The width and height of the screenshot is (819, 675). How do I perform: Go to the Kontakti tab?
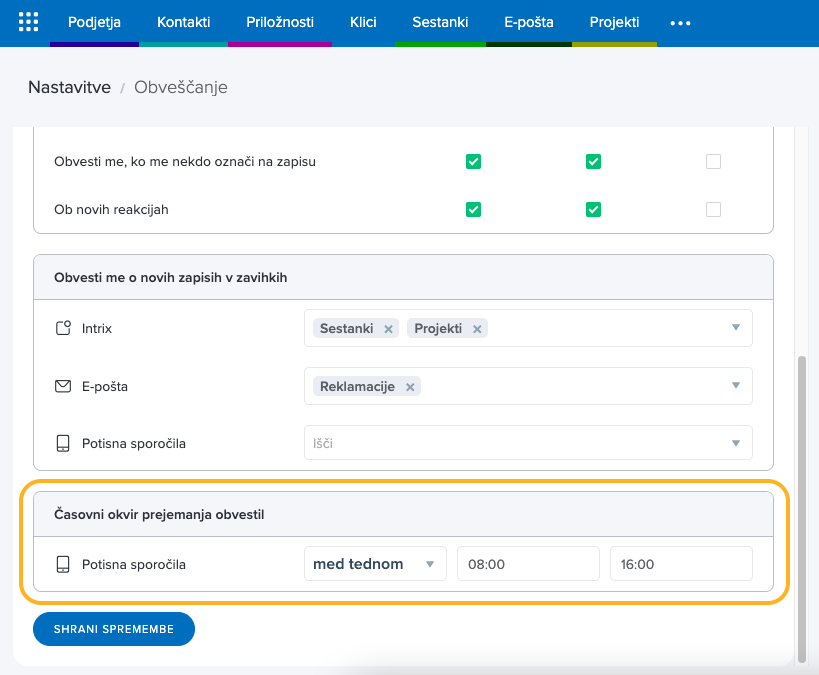click(x=183, y=22)
